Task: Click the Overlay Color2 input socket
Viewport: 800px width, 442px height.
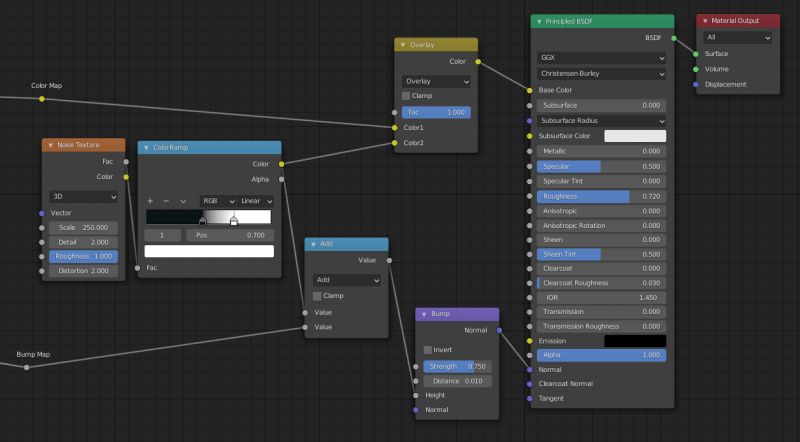Action: click(394, 143)
